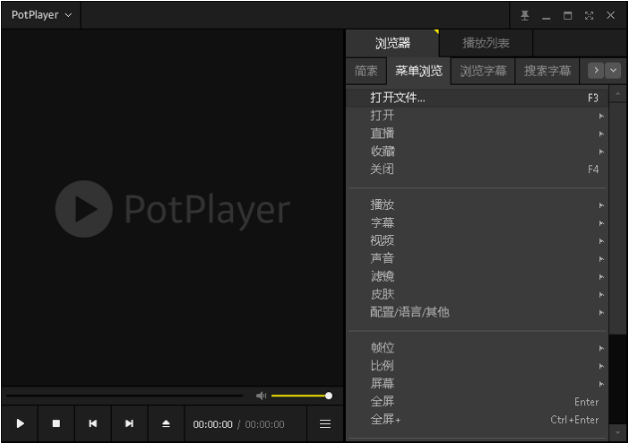
Task: Click the menu list scrollbar up arrow
Action: point(618,94)
